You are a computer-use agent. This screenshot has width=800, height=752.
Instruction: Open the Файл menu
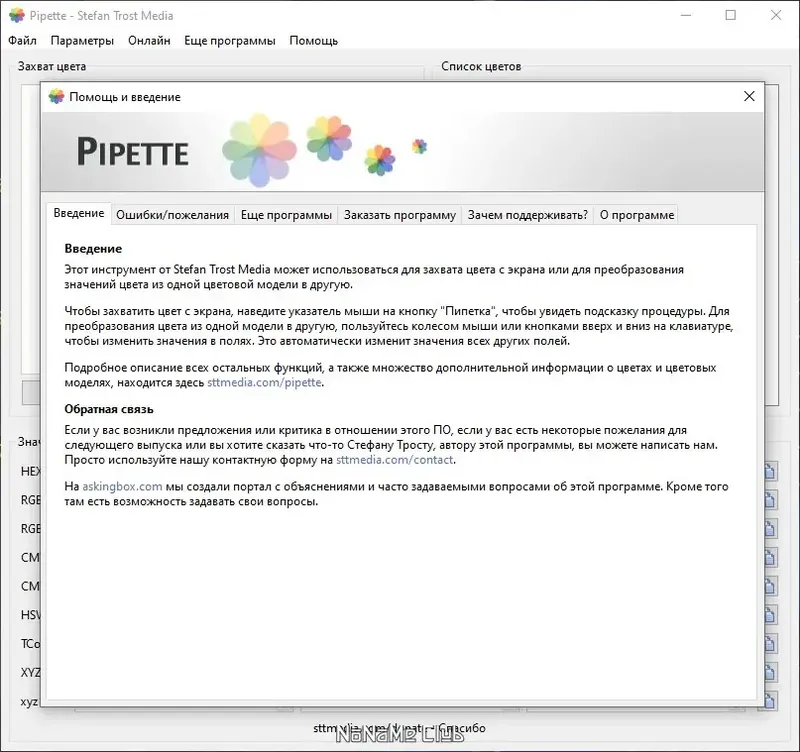pyautogui.click(x=22, y=40)
